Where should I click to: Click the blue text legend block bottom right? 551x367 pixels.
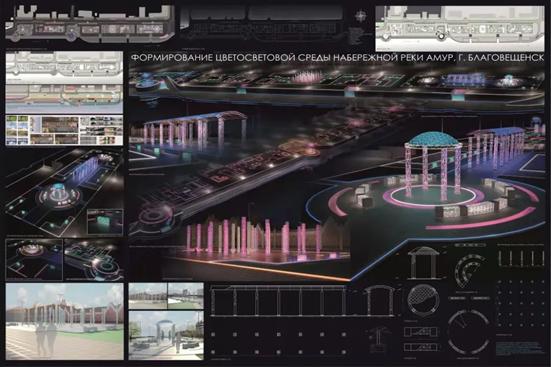click(x=518, y=347)
